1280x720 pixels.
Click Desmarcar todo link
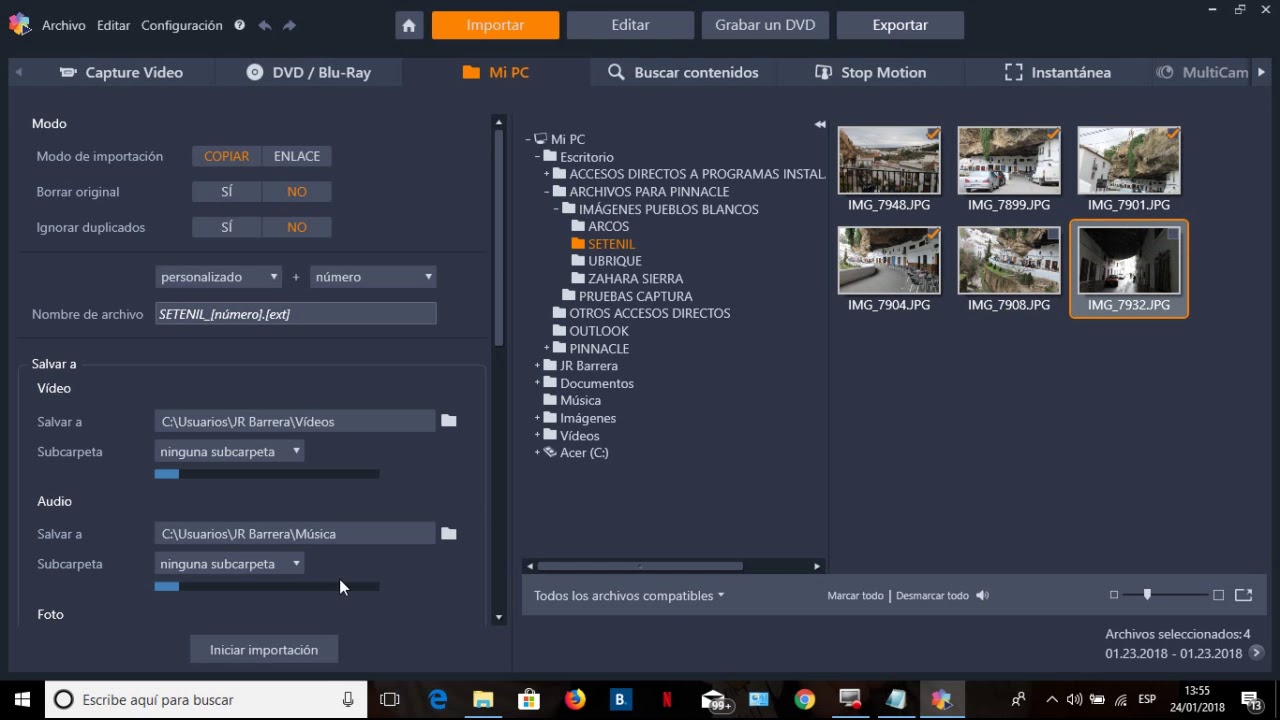932,595
